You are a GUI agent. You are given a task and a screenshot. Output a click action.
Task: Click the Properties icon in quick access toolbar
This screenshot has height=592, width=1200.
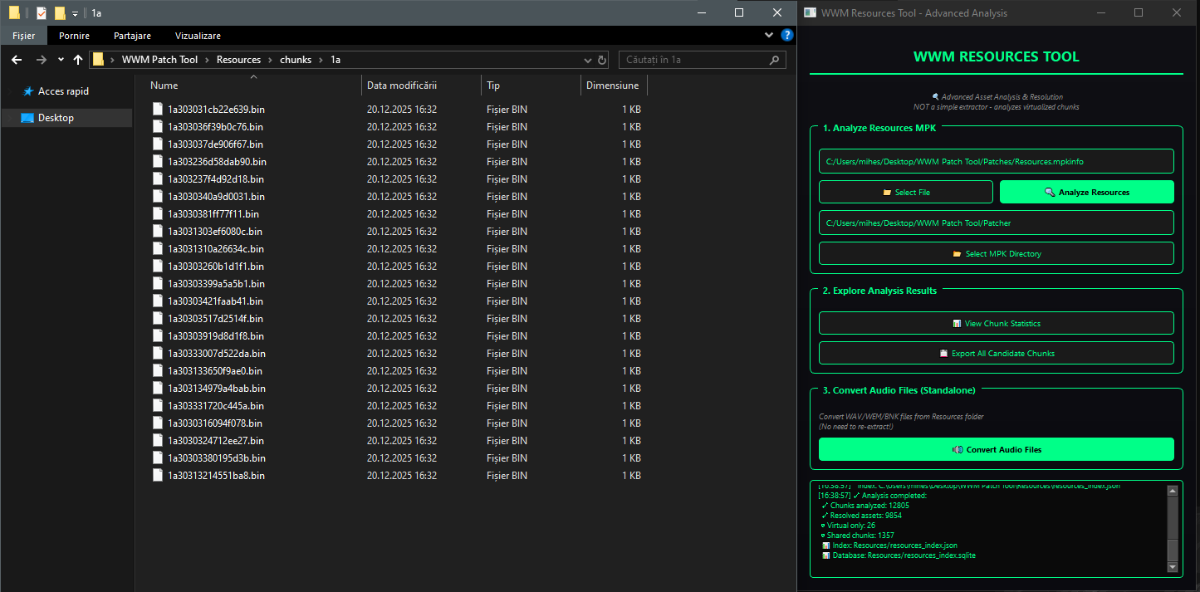pyautogui.click(x=41, y=13)
